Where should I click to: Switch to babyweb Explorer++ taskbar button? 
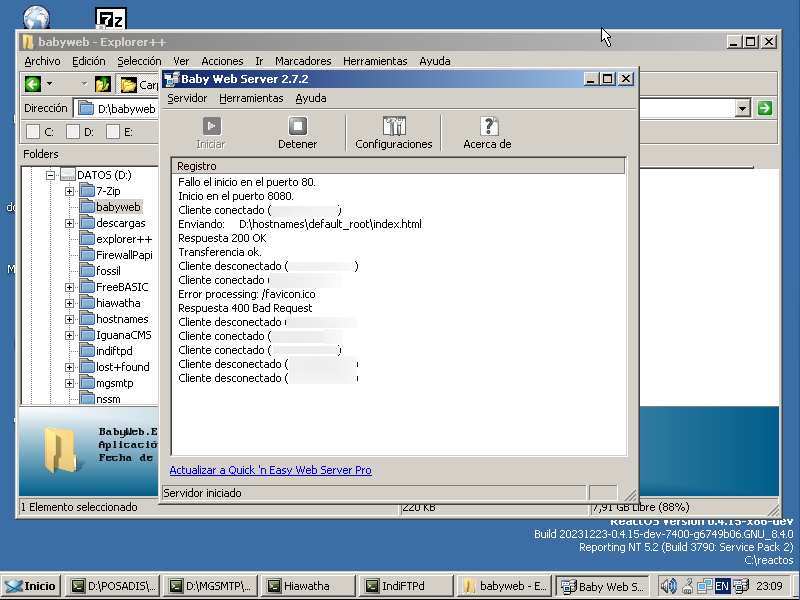point(504,586)
